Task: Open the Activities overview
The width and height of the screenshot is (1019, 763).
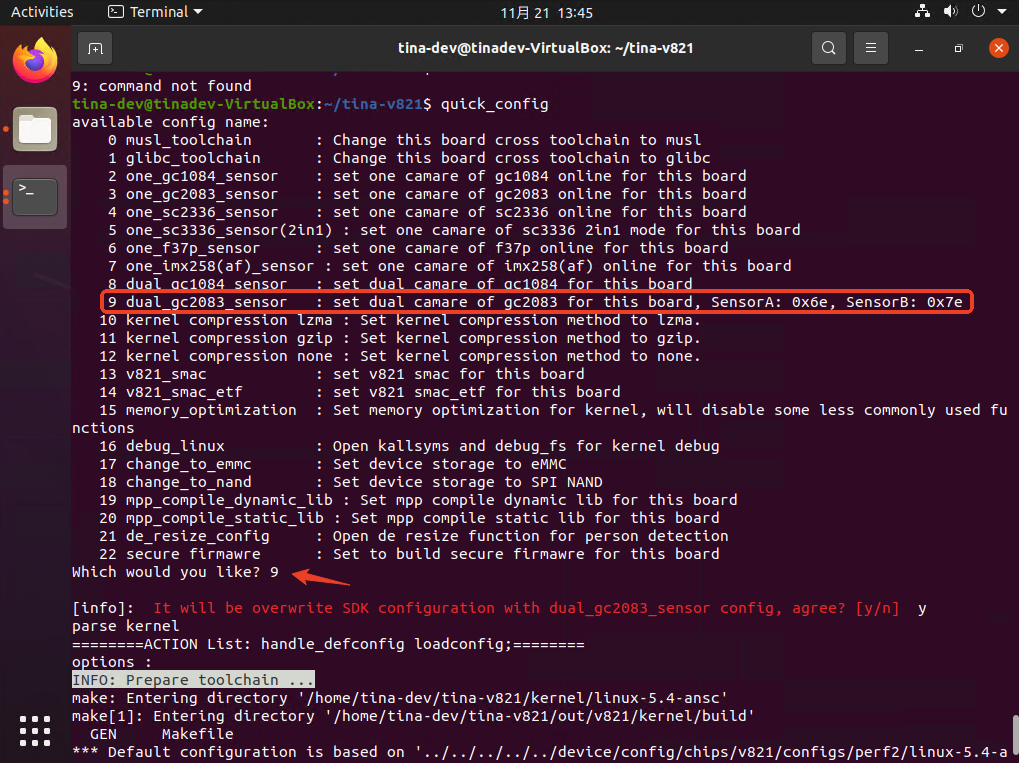Action: (x=42, y=12)
